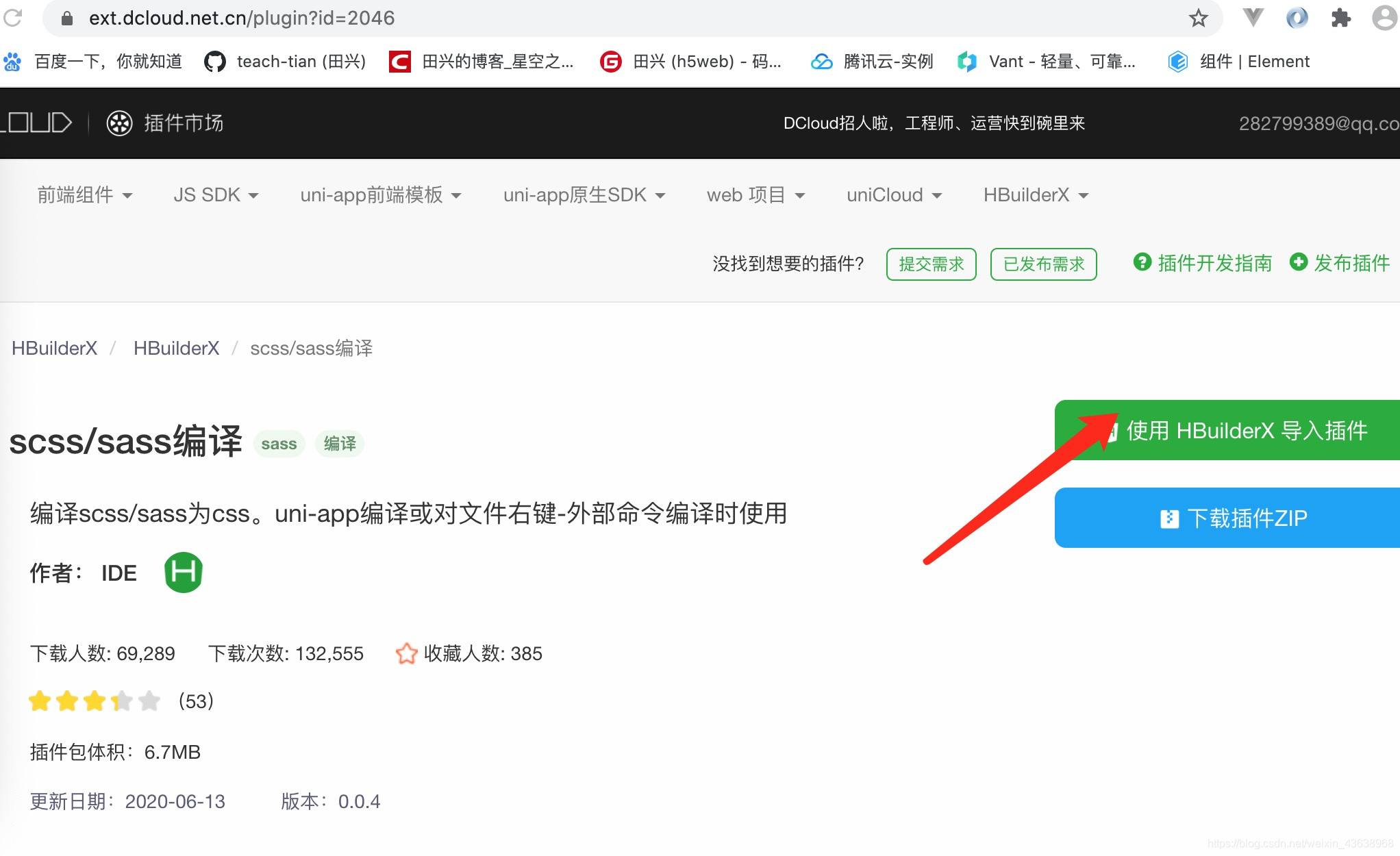The width and height of the screenshot is (1400, 856).
Task: Click the question mark icon beside 插件开发指南
Action: click(x=1142, y=262)
